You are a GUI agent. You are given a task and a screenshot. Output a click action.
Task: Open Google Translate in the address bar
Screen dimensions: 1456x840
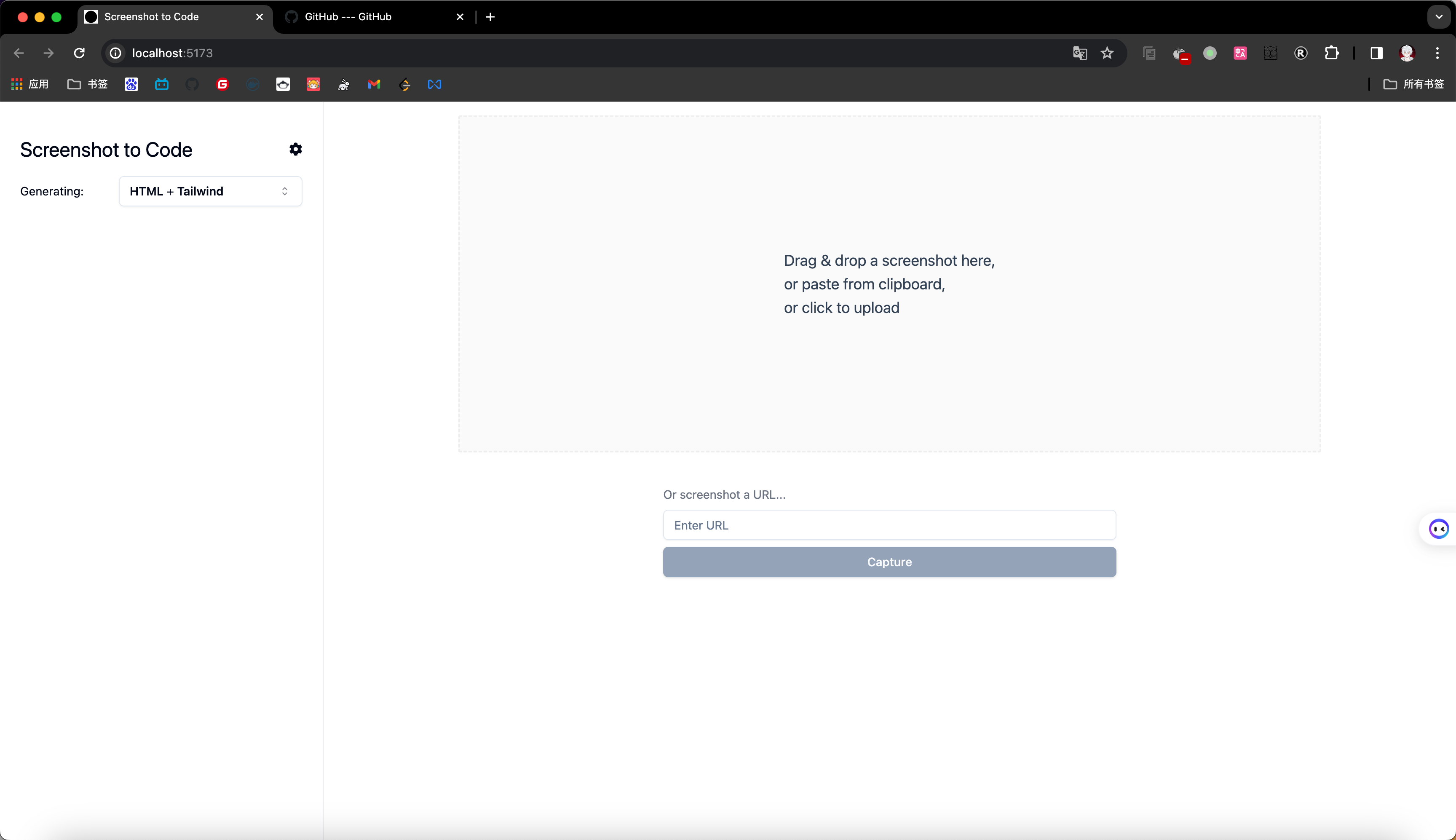click(1079, 53)
